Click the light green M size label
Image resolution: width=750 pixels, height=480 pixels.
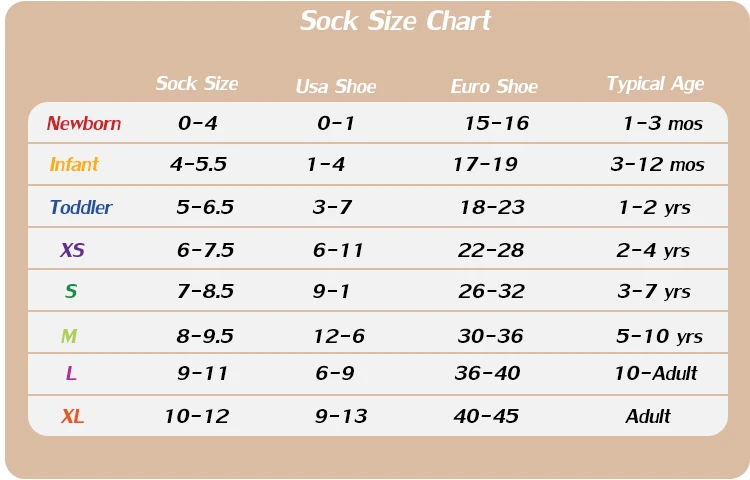69,336
